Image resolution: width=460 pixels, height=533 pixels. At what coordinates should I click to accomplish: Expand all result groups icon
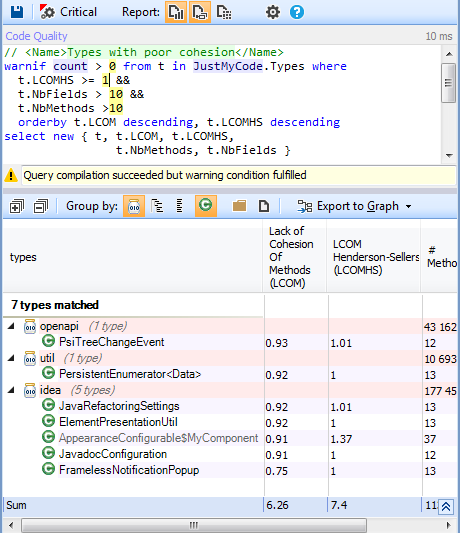click(x=17, y=206)
